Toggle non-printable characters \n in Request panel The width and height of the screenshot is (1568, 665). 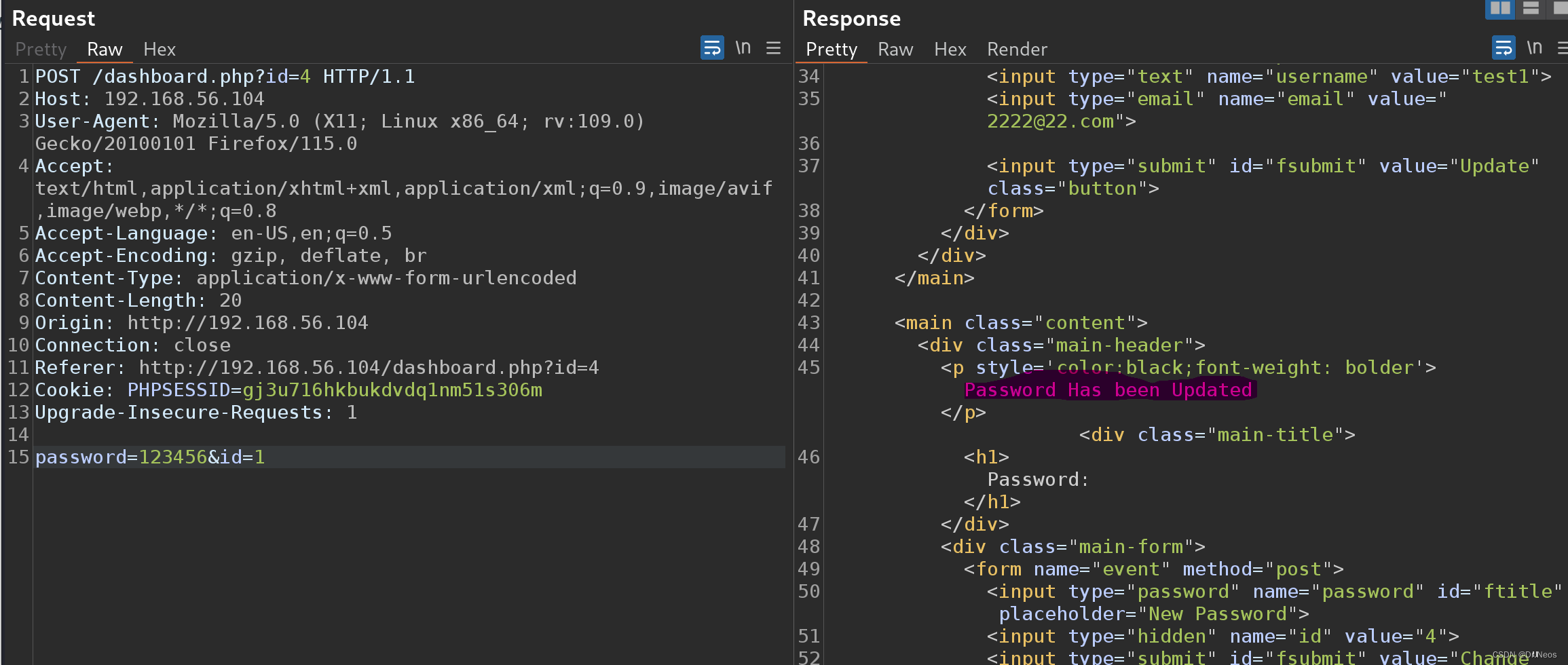point(743,47)
